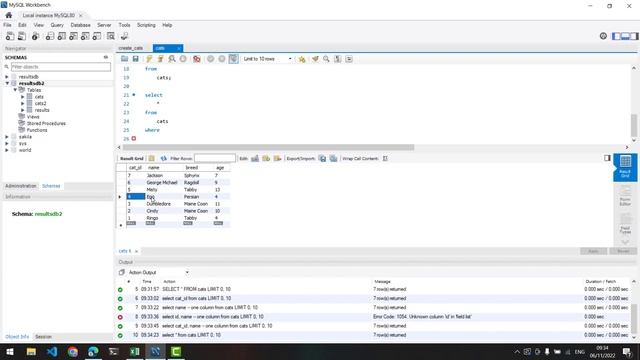Click the create new schema icon

pyautogui.click(x=50, y=36)
